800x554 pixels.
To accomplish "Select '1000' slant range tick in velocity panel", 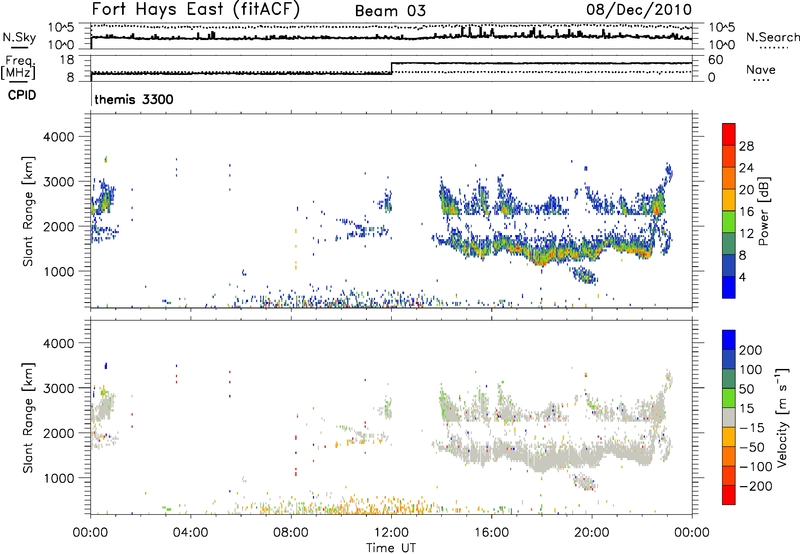I will pos(58,478).
